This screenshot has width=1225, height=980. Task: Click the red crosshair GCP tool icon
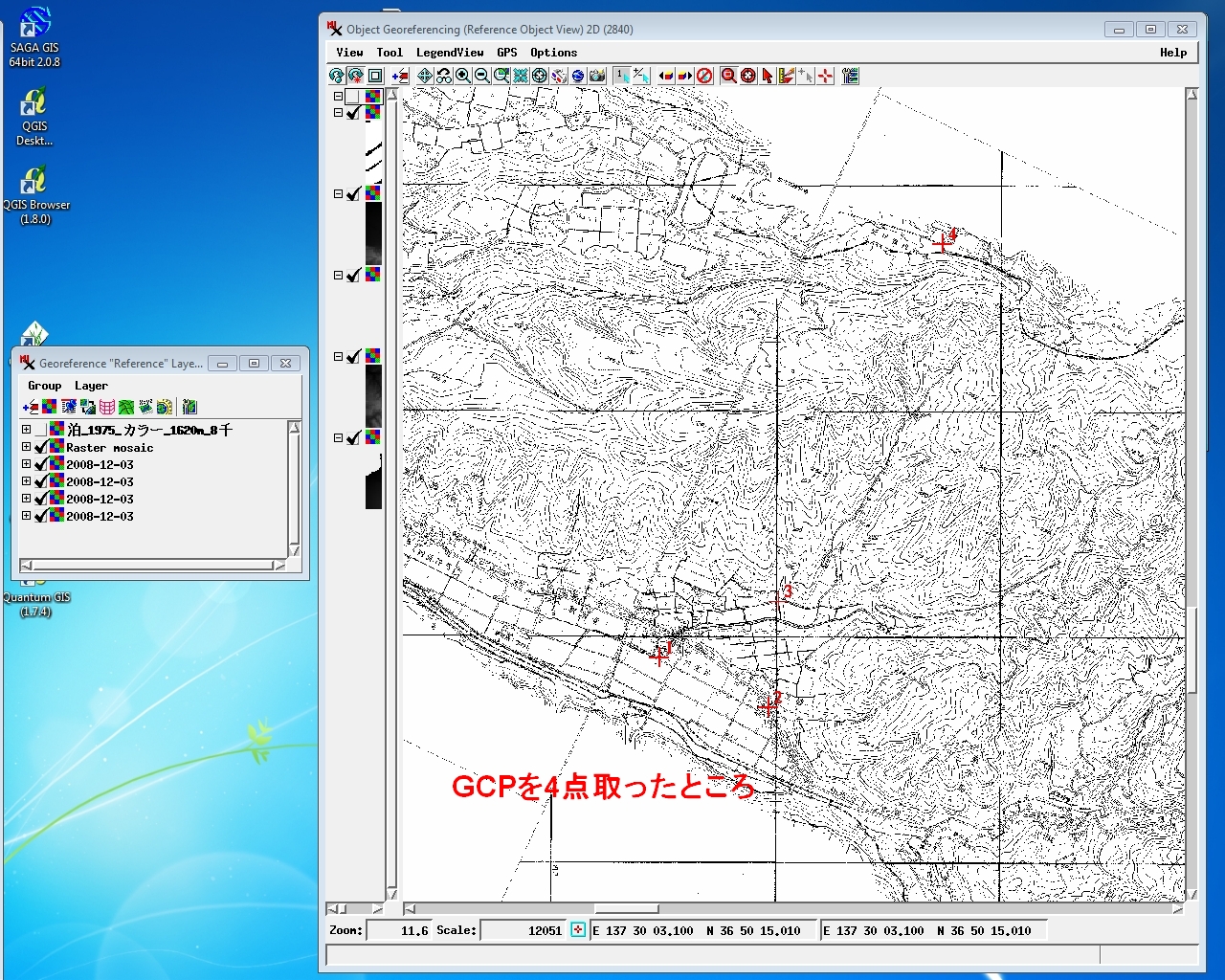[825, 76]
